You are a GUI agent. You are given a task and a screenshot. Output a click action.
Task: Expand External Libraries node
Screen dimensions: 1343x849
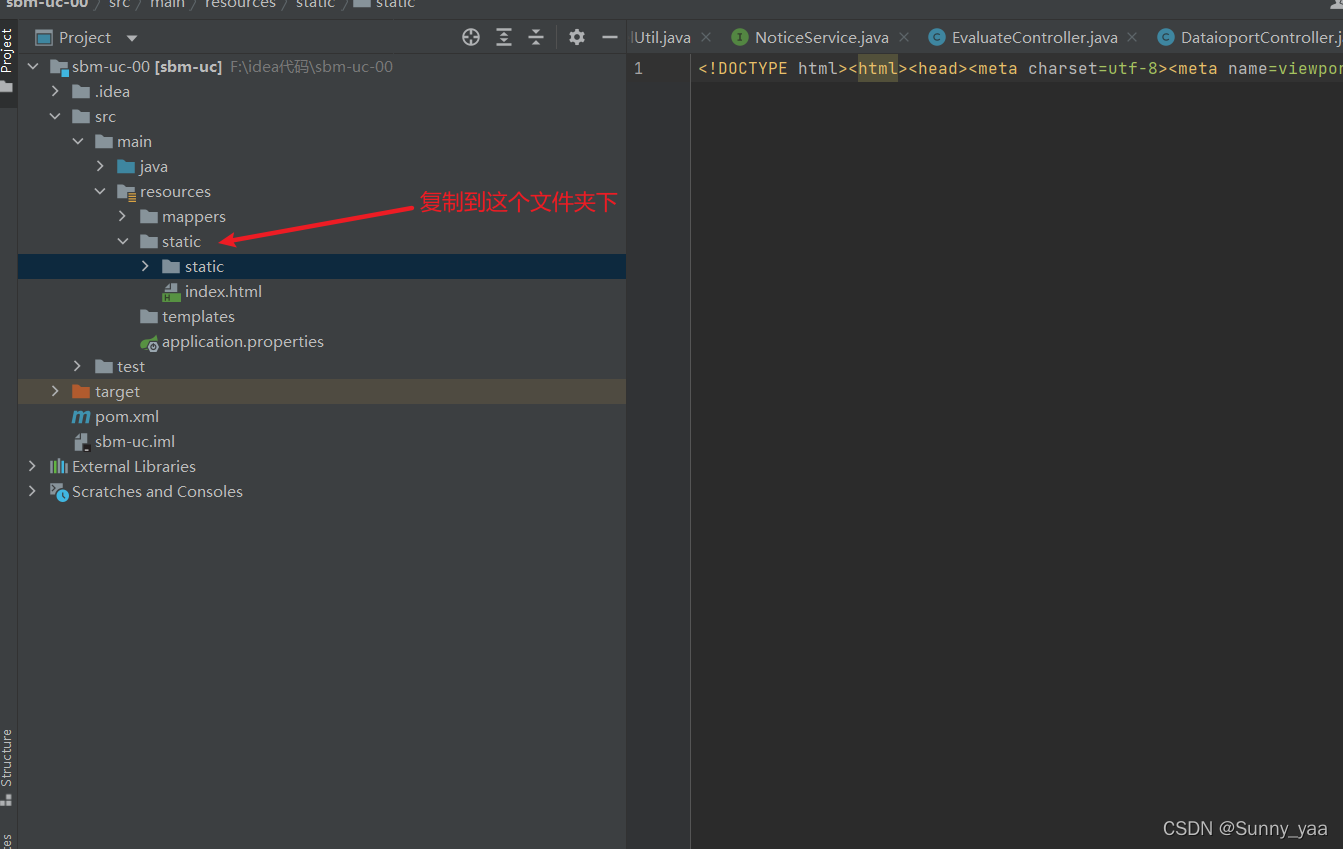pyautogui.click(x=33, y=466)
